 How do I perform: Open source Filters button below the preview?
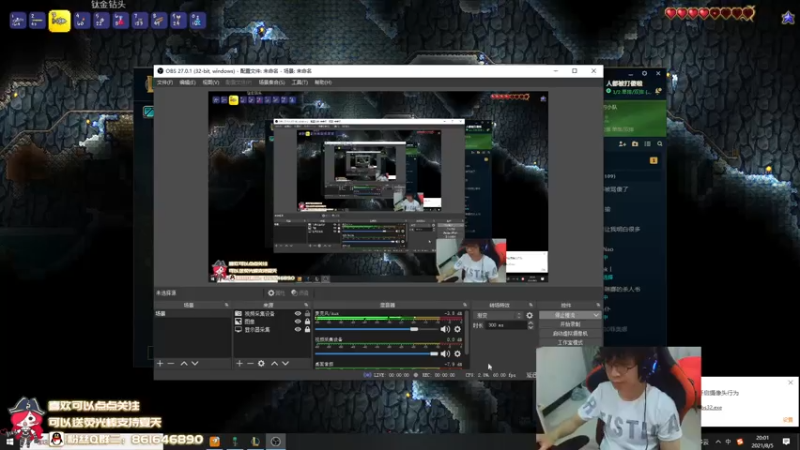(300, 293)
